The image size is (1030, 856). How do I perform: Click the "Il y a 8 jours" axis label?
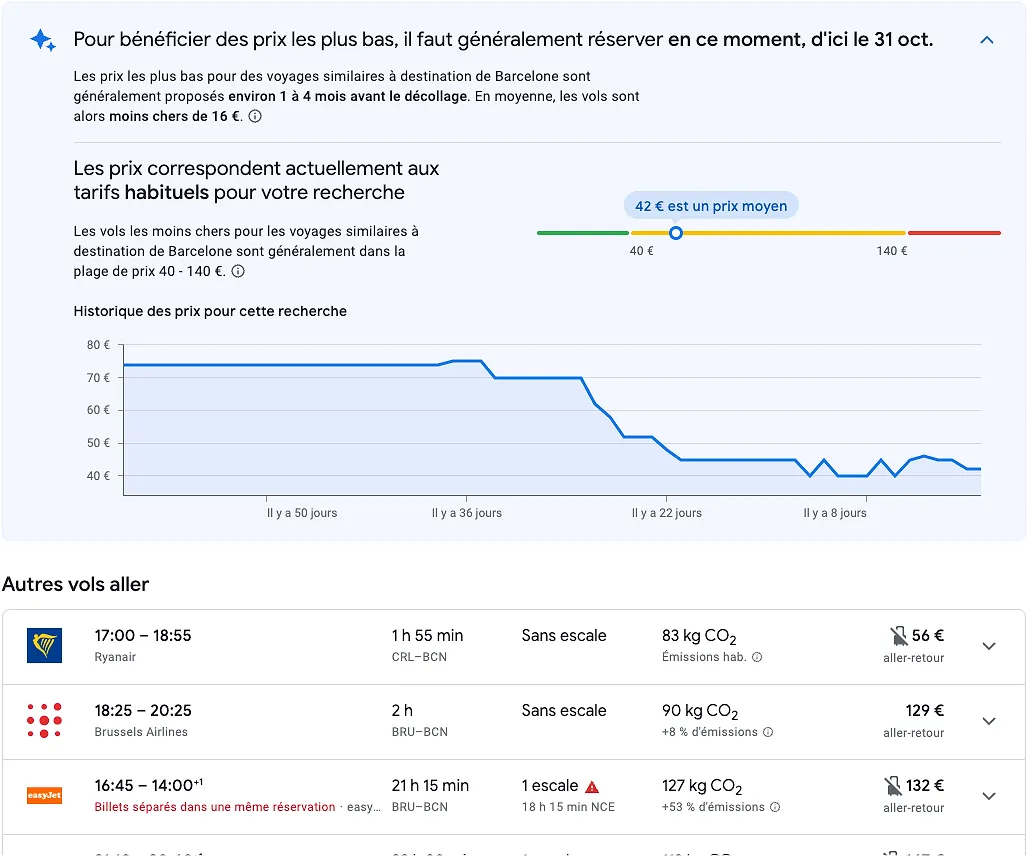click(x=835, y=513)
